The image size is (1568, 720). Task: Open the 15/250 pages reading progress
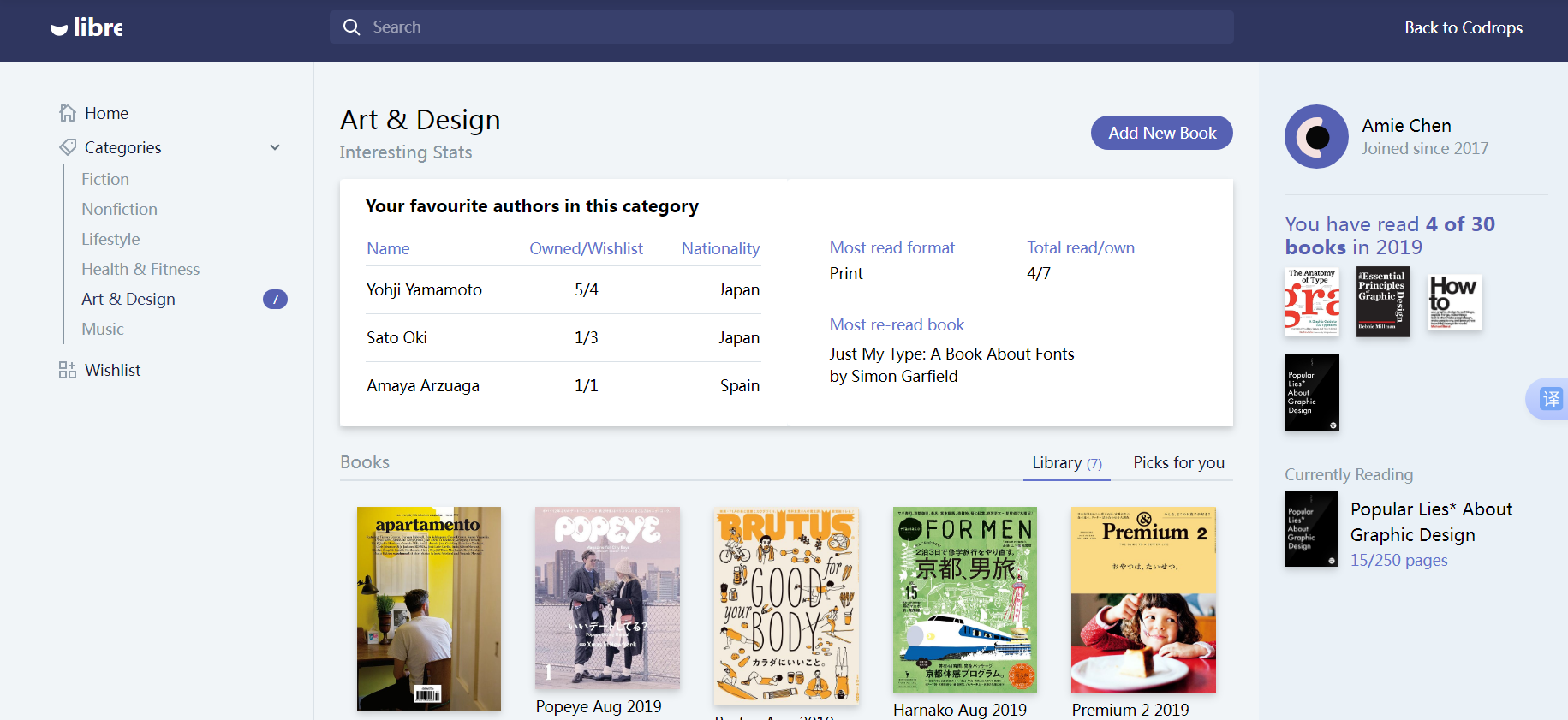tap(1398, 561)
